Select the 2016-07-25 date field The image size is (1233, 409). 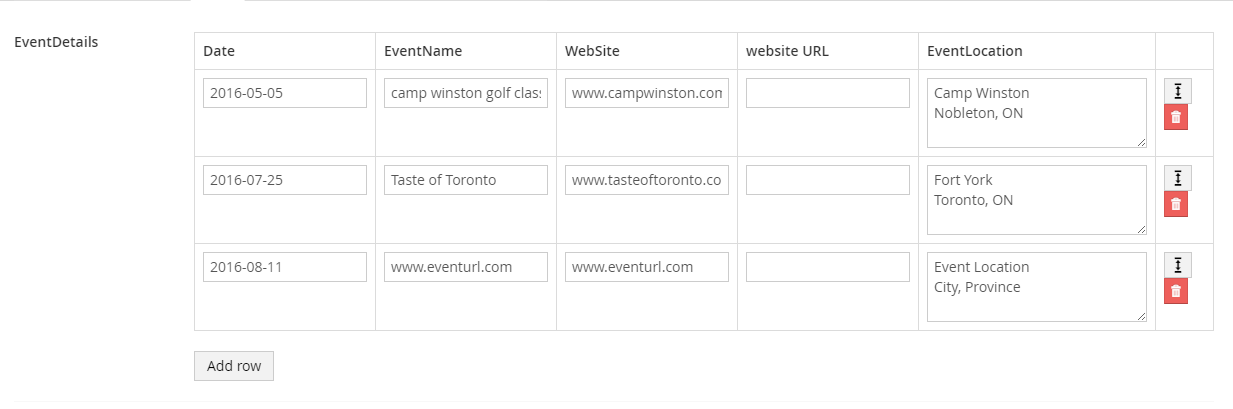click(285, 180)
